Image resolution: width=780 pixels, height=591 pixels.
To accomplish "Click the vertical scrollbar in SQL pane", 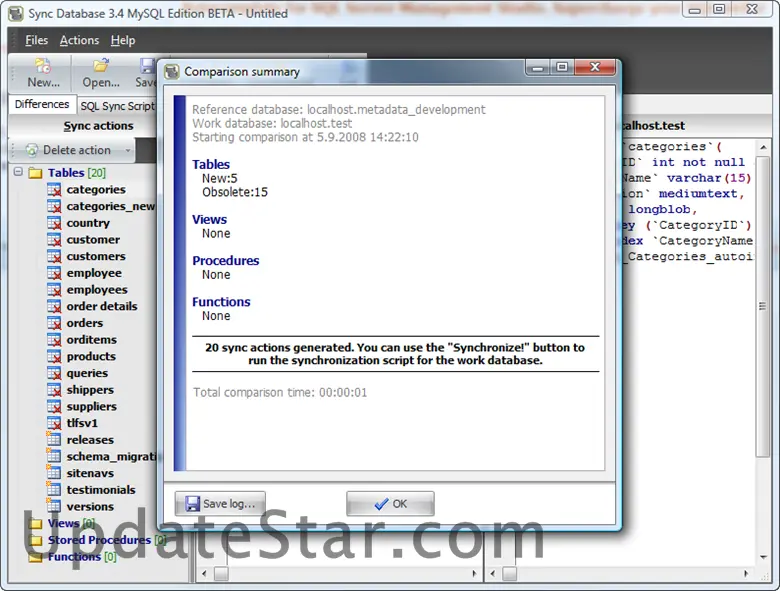I will point(762,306).
